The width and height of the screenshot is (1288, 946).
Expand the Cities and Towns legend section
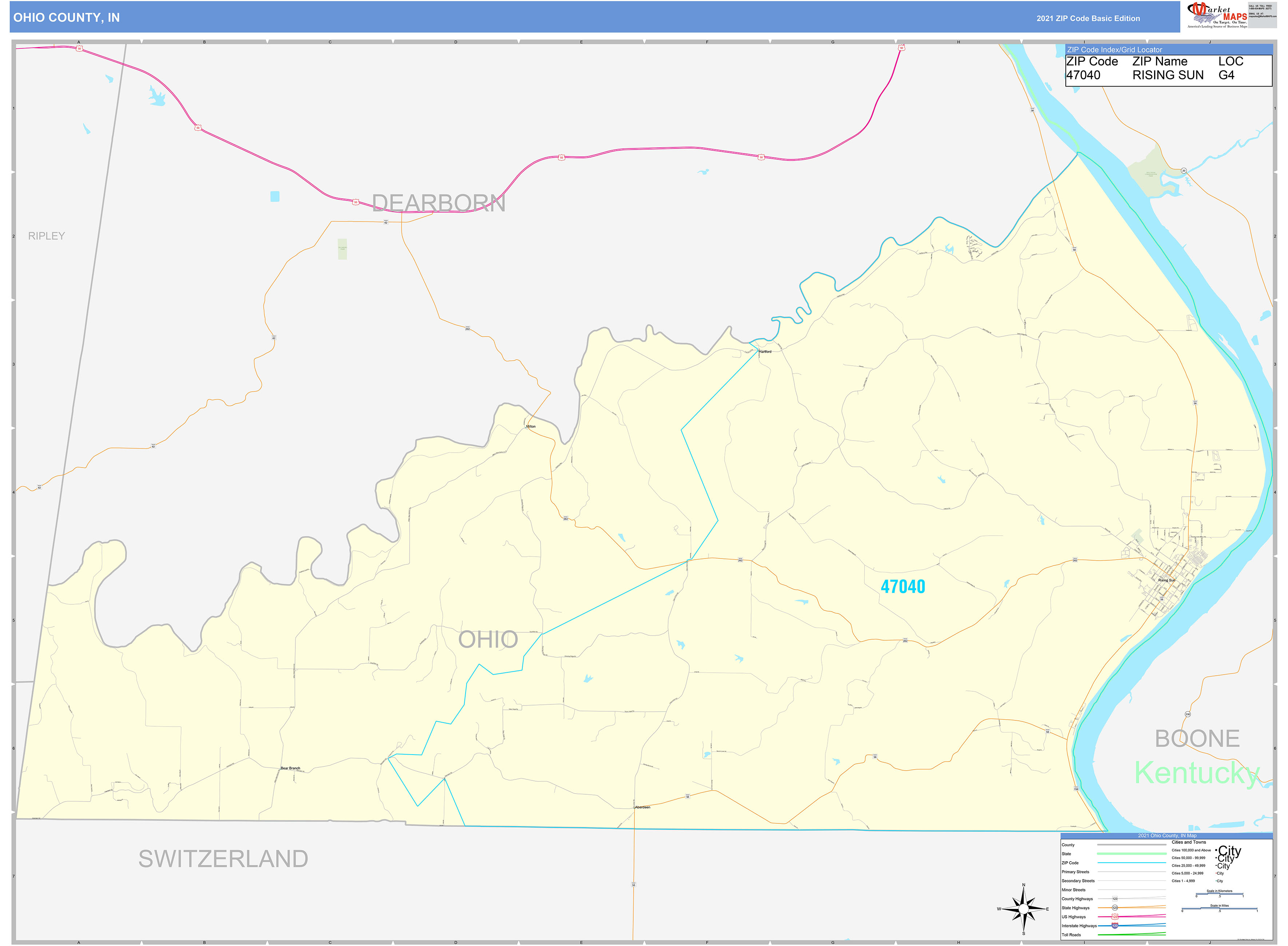coord(1189,842)
